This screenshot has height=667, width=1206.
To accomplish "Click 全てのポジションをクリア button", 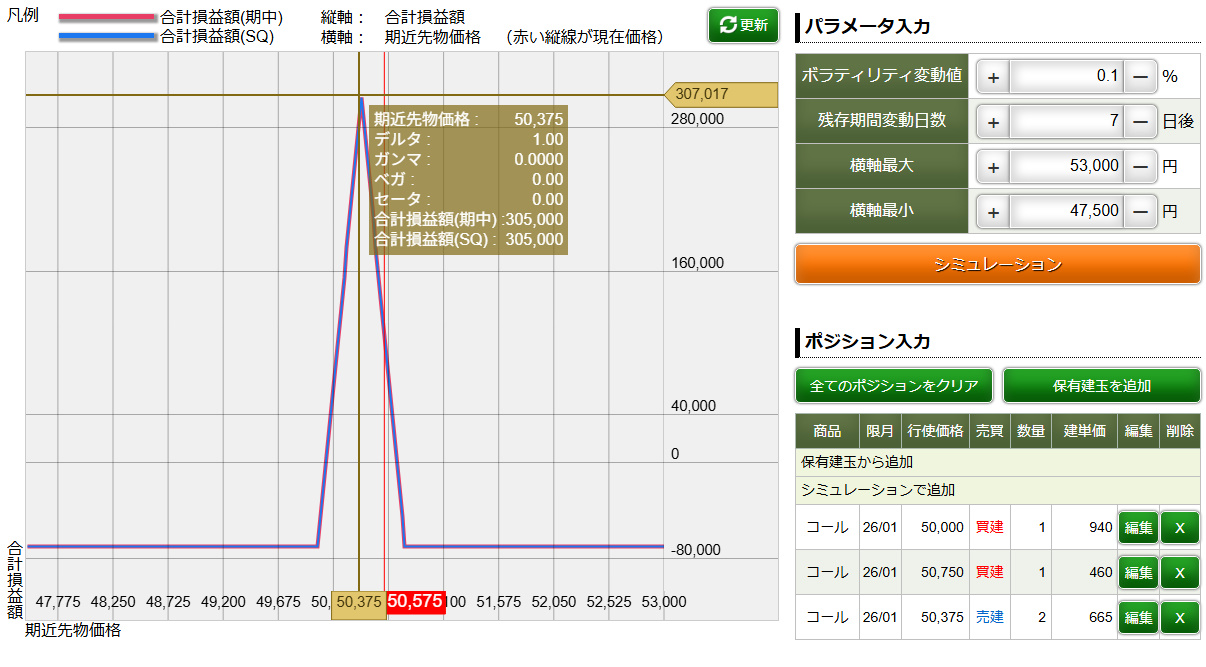I will coord(894,386).
